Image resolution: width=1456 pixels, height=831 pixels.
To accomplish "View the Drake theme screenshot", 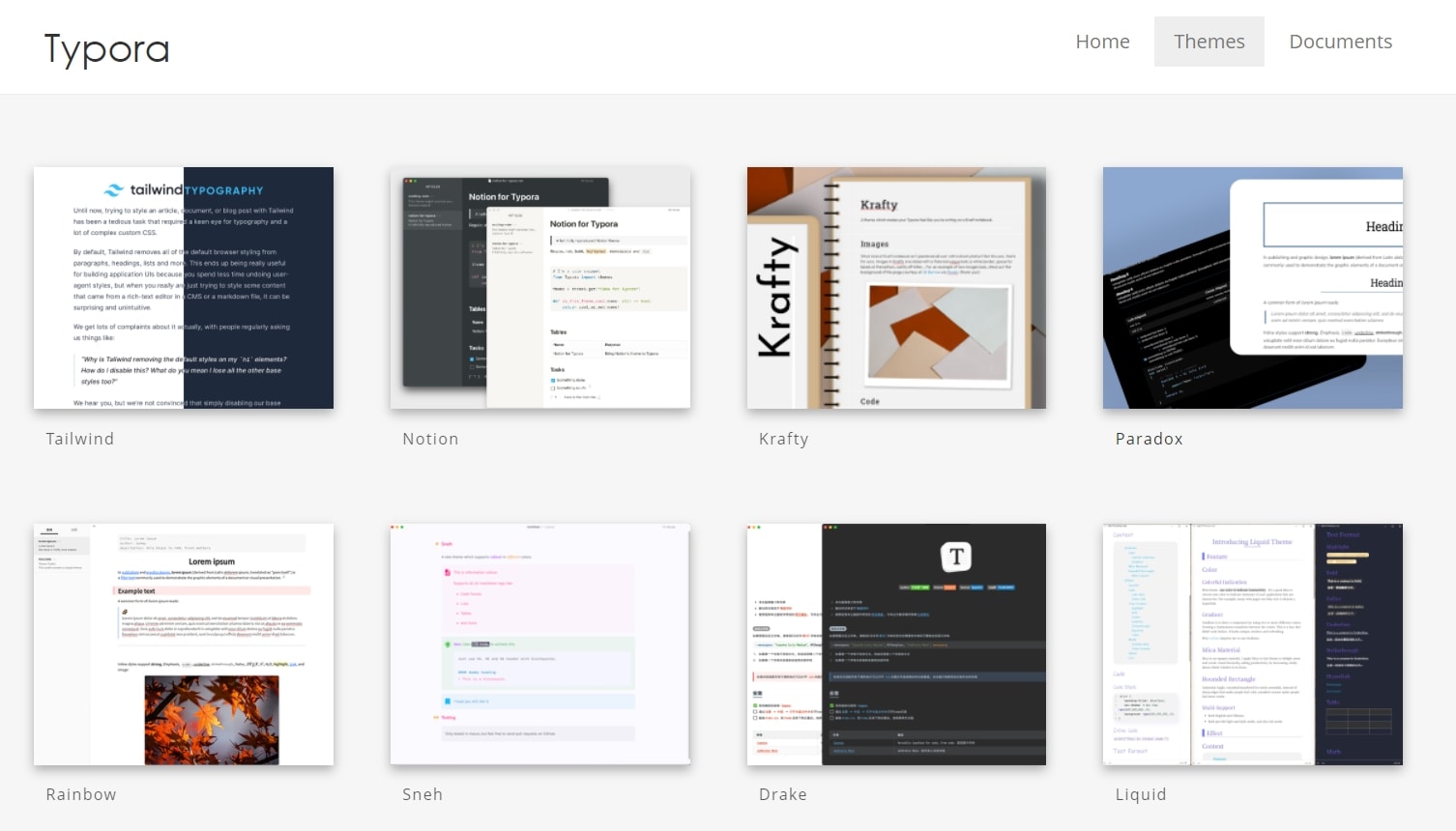I will [x=896, y=645].
